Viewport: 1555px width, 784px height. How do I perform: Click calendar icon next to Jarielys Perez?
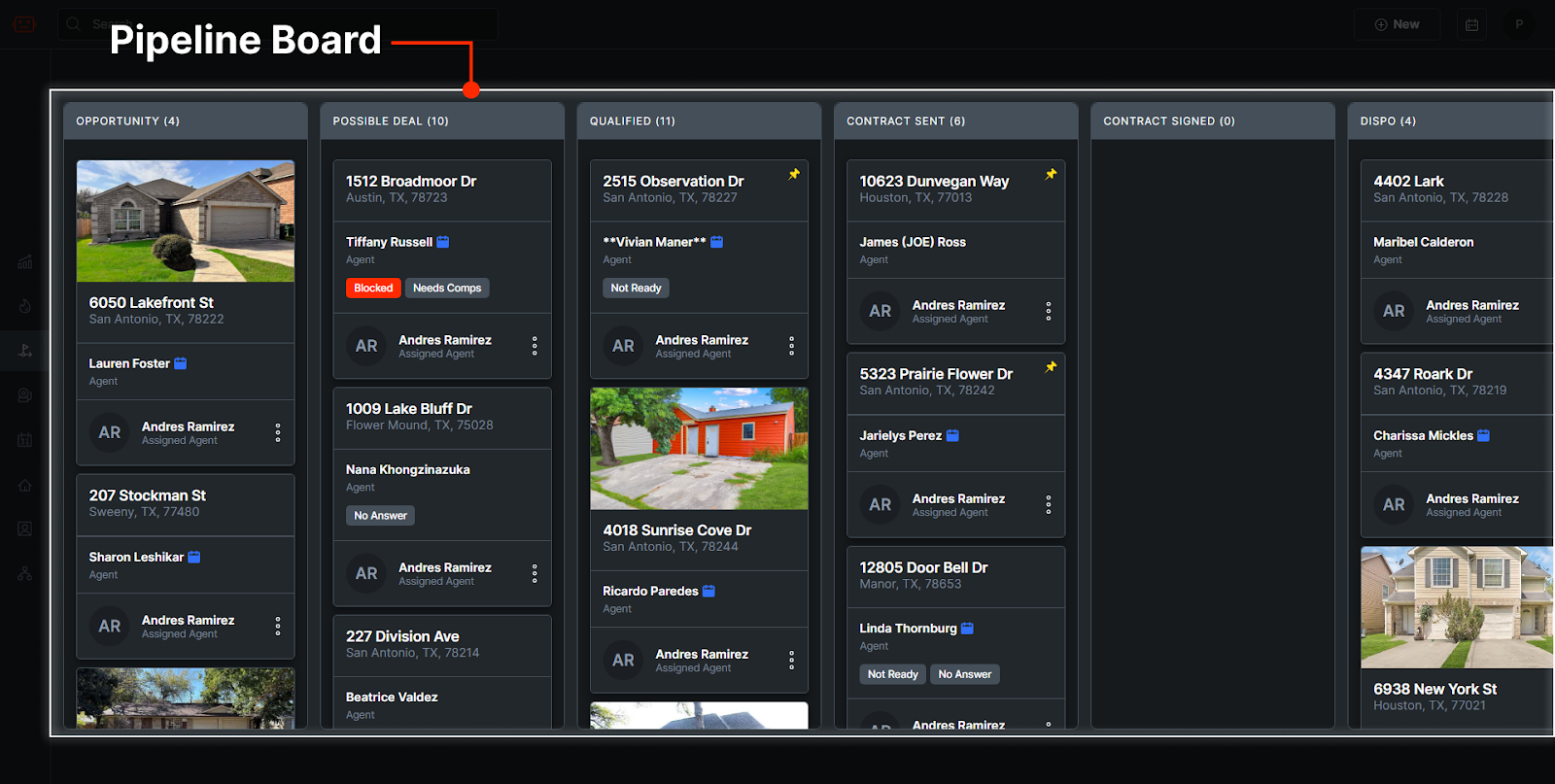[x=952, y=435]
